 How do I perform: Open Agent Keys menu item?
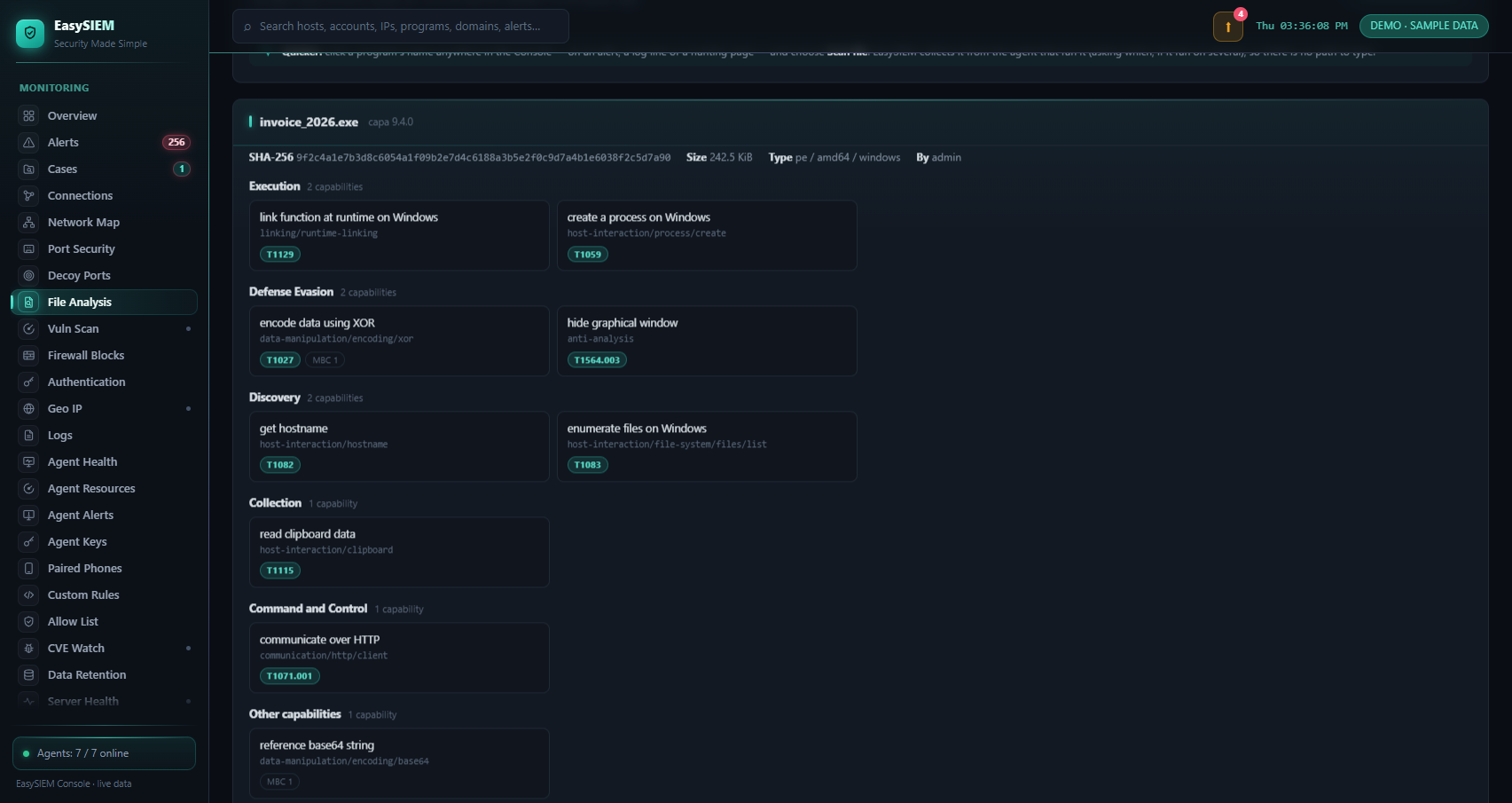click(x=105, y=542)
